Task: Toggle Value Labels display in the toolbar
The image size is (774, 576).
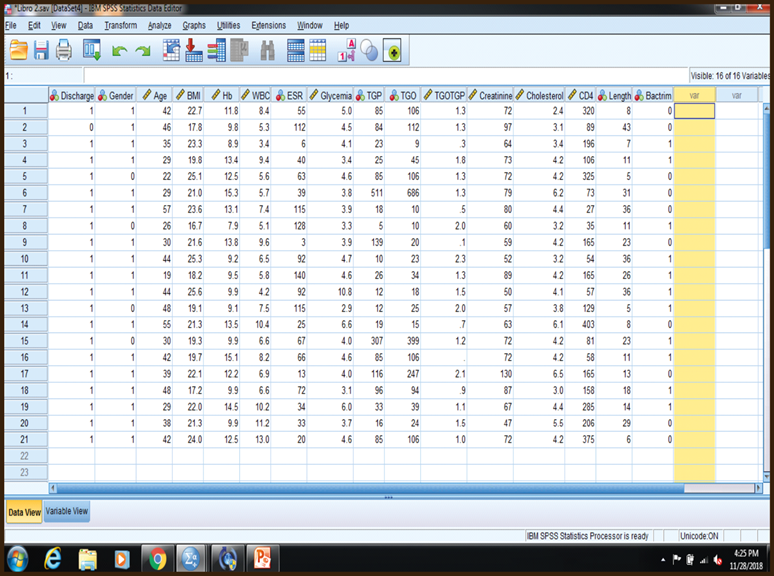Action: pos(349,50)
